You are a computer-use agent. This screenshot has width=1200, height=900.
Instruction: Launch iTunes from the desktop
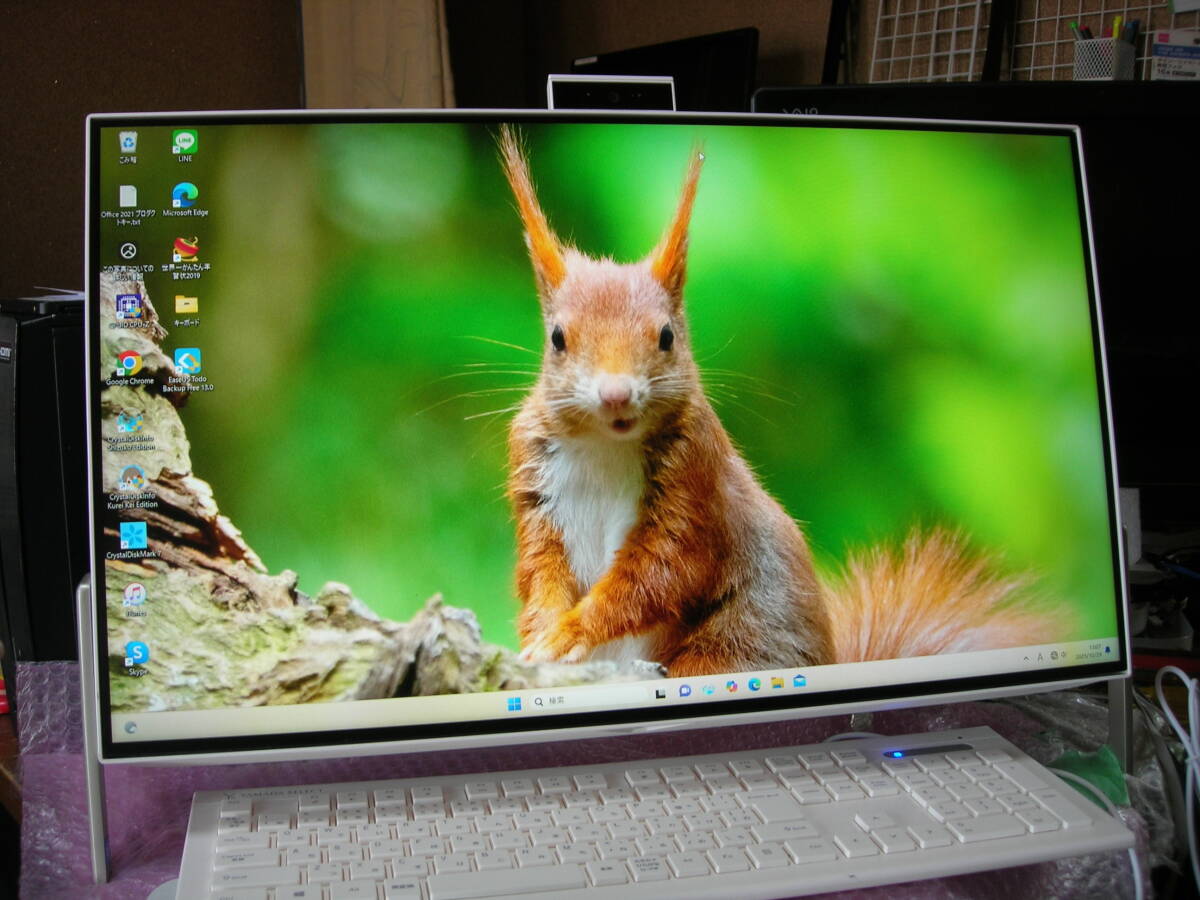(x=135, y=600)
